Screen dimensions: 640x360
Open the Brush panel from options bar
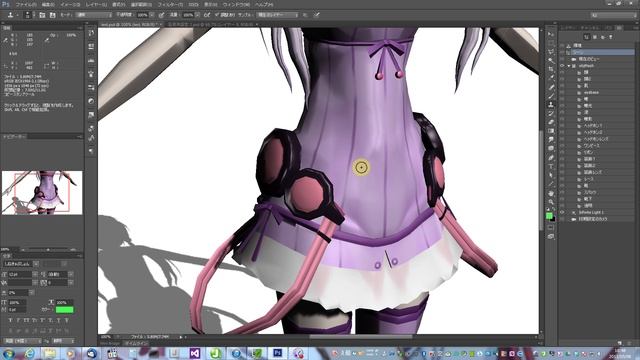(x=42, y=15)
